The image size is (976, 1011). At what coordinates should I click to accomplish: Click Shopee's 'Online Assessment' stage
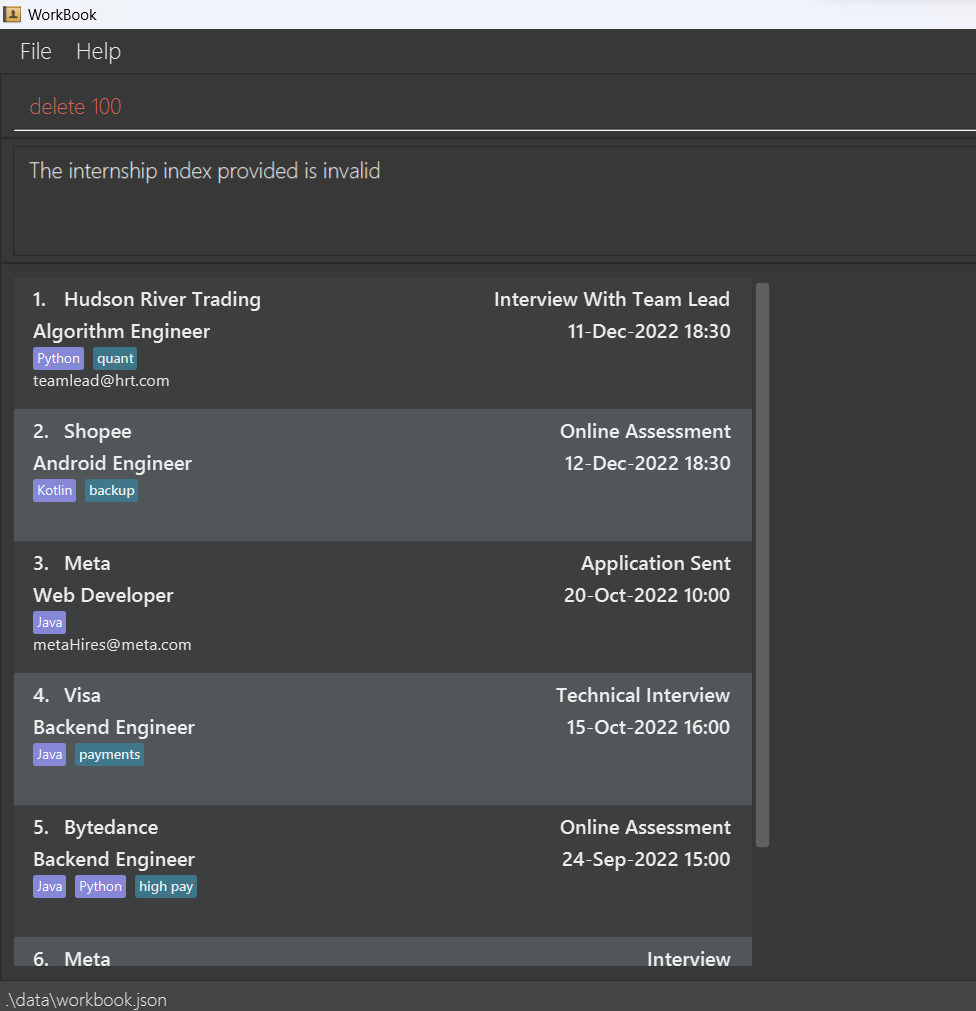[x=645, y=431]
